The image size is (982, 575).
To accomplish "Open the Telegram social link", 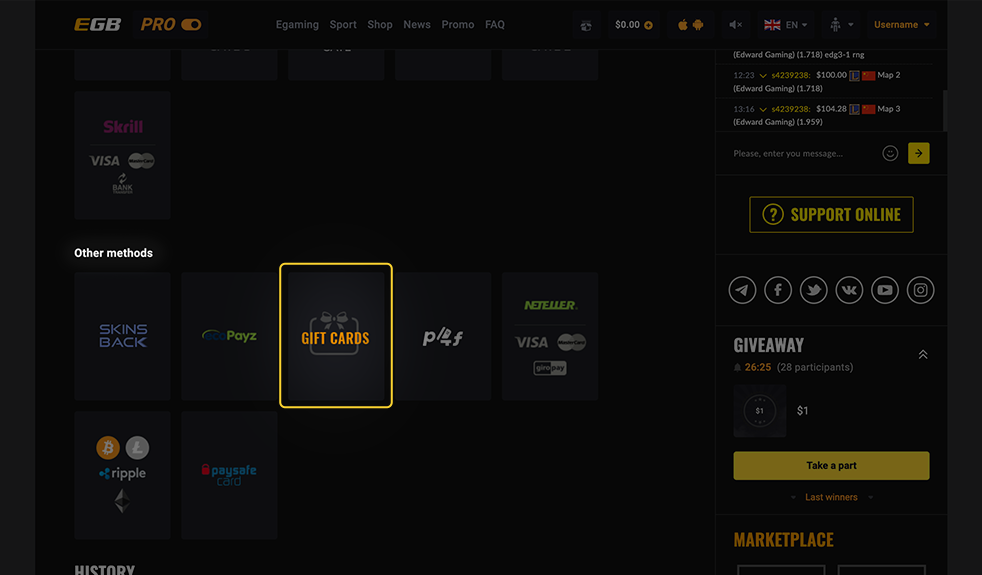I will 742,290.
